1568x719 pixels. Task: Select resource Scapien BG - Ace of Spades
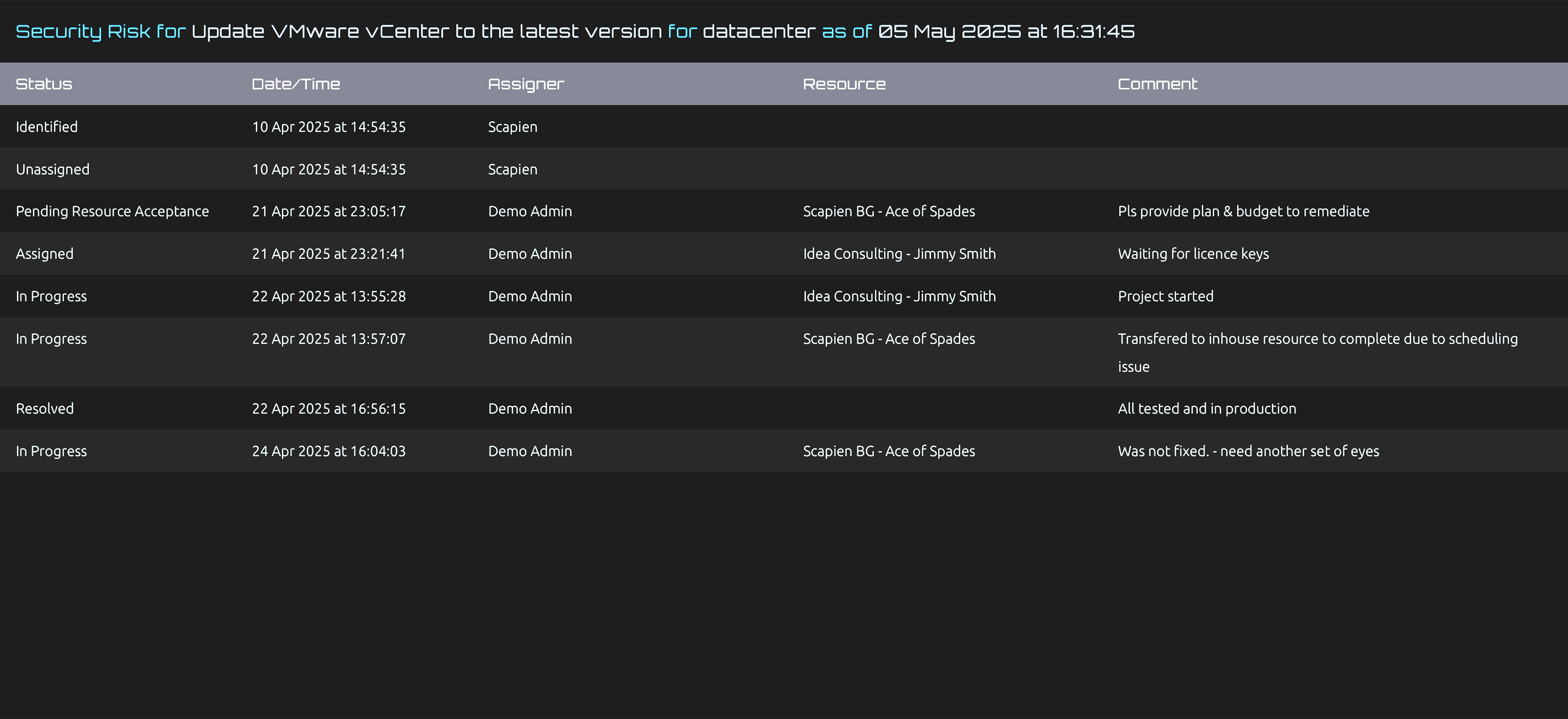889,211
